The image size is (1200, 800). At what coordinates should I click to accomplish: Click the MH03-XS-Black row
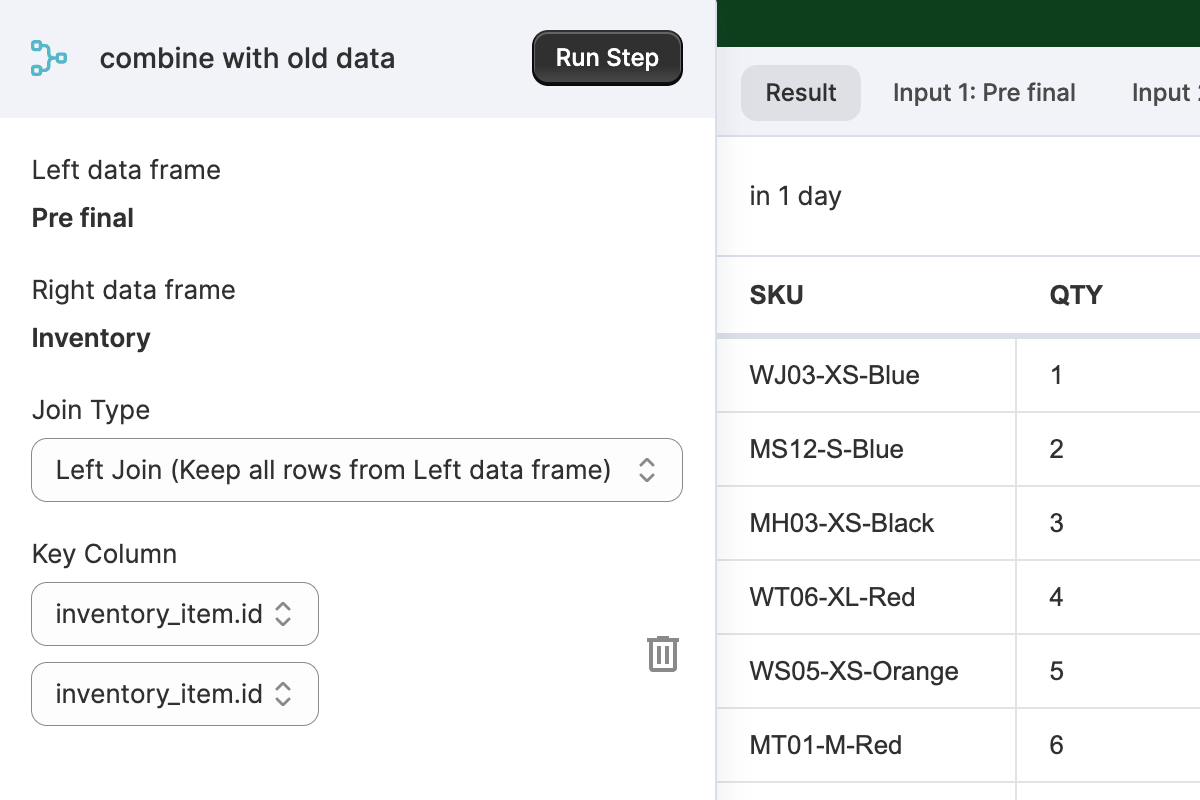click(841, 523)
